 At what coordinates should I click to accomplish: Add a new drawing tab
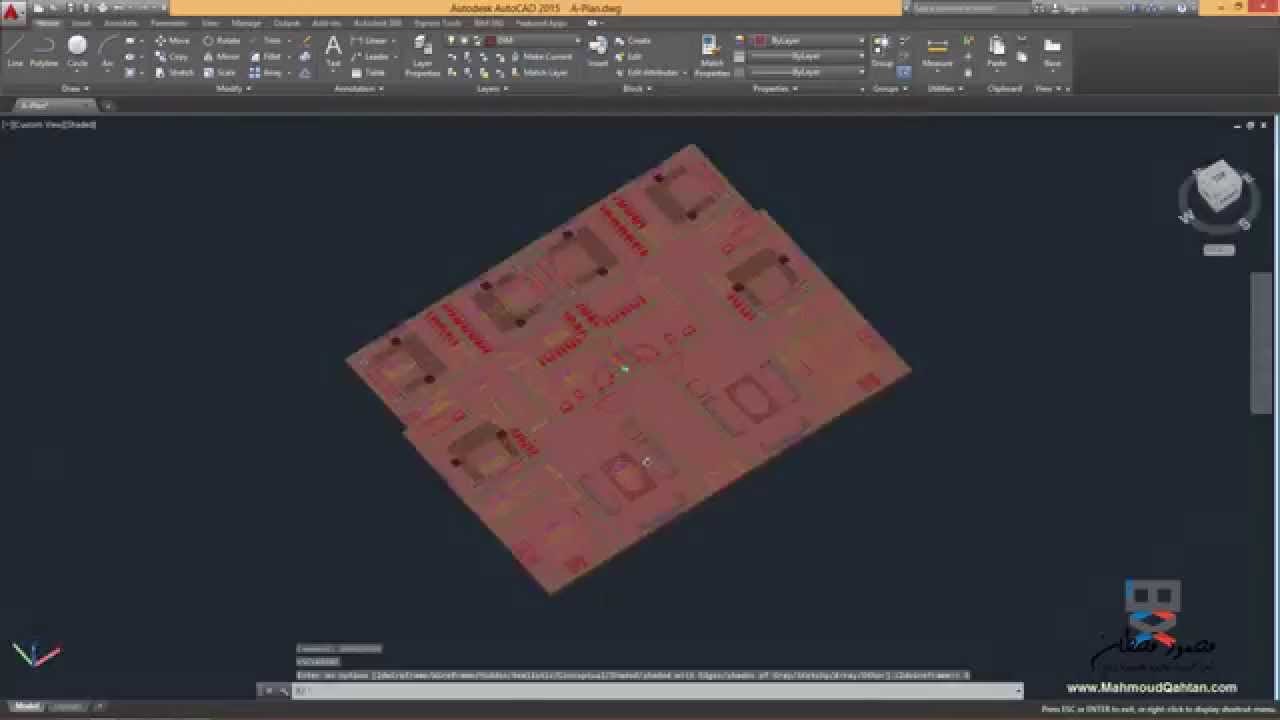tap(108, 105)
